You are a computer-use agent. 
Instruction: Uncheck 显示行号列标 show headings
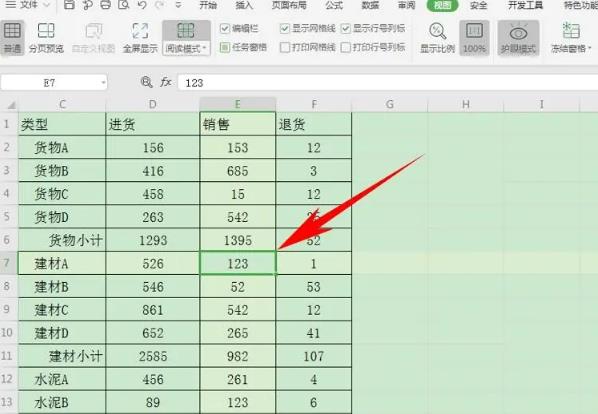[346, 29]
